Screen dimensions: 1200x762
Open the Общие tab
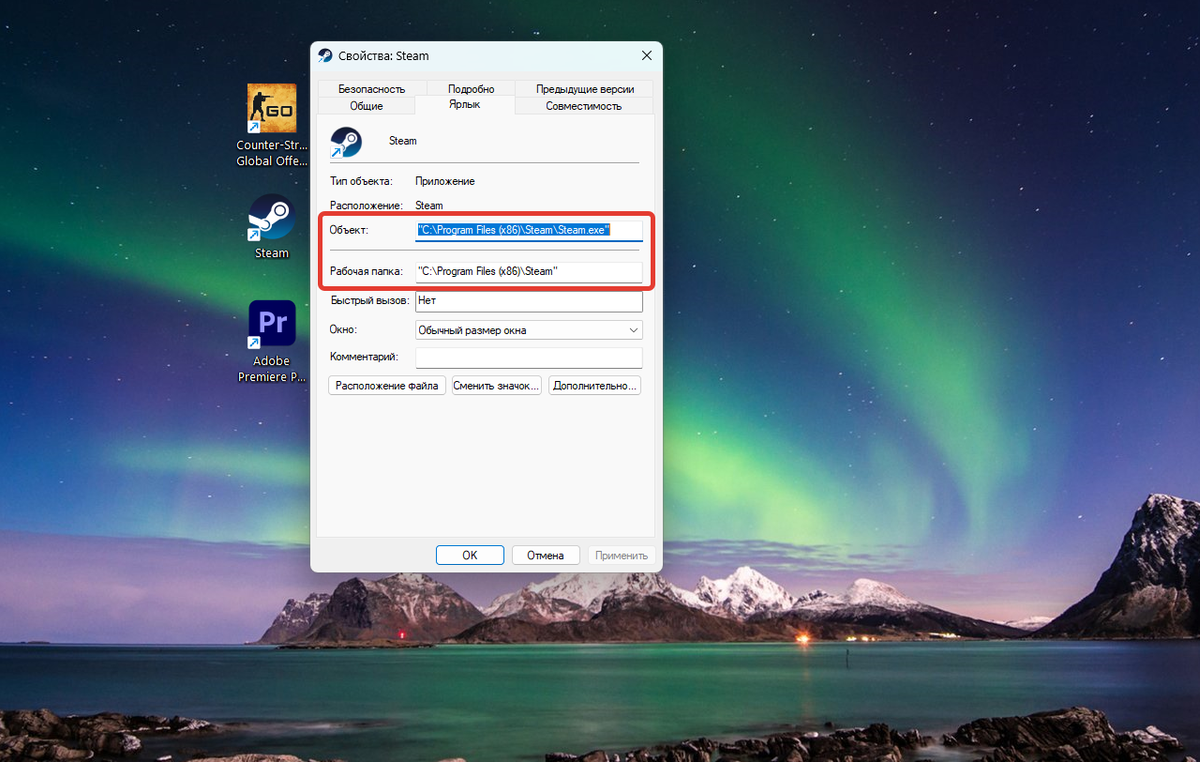coord(366,106)
